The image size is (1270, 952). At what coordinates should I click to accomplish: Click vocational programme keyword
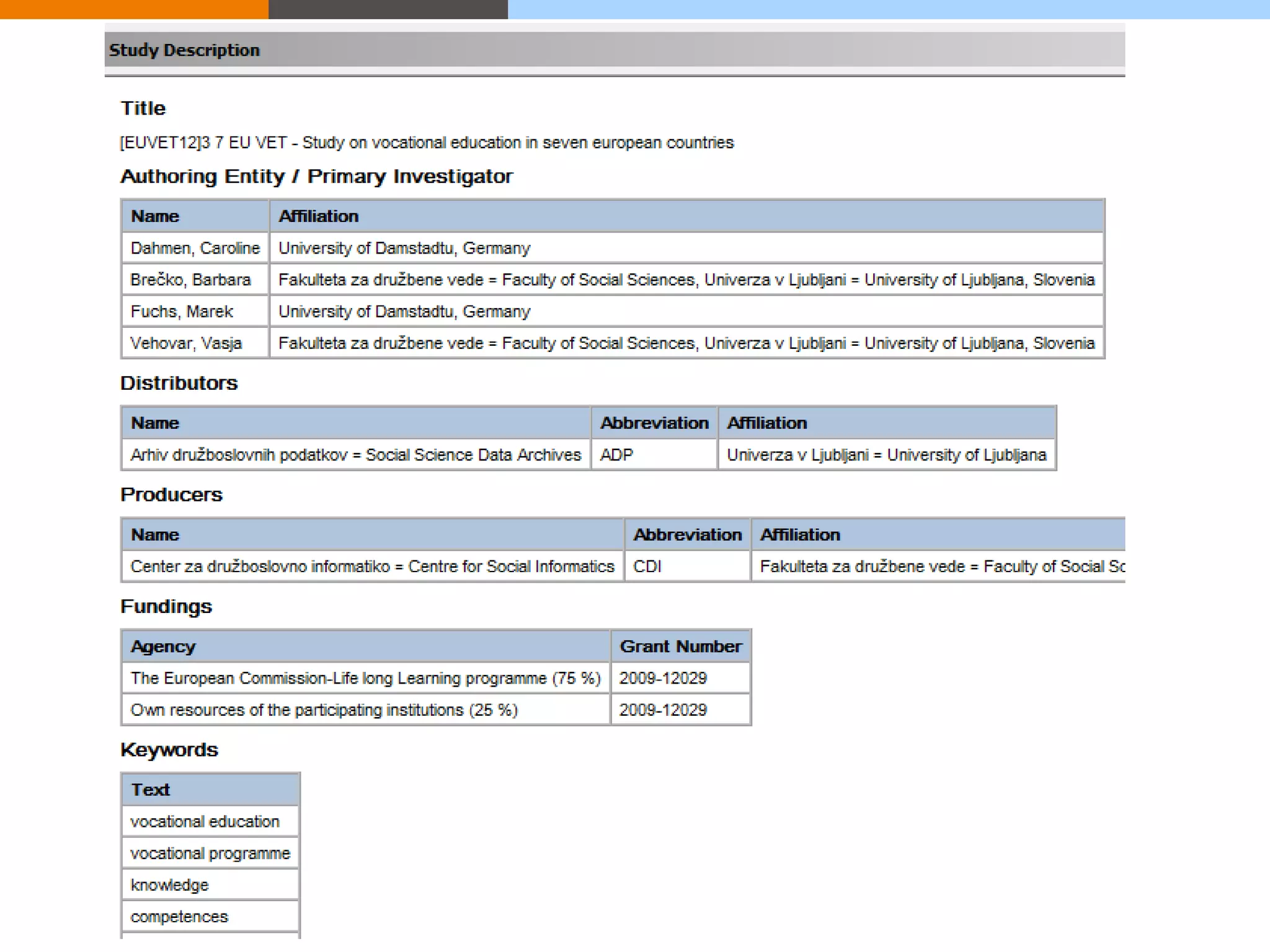[210, 853]
